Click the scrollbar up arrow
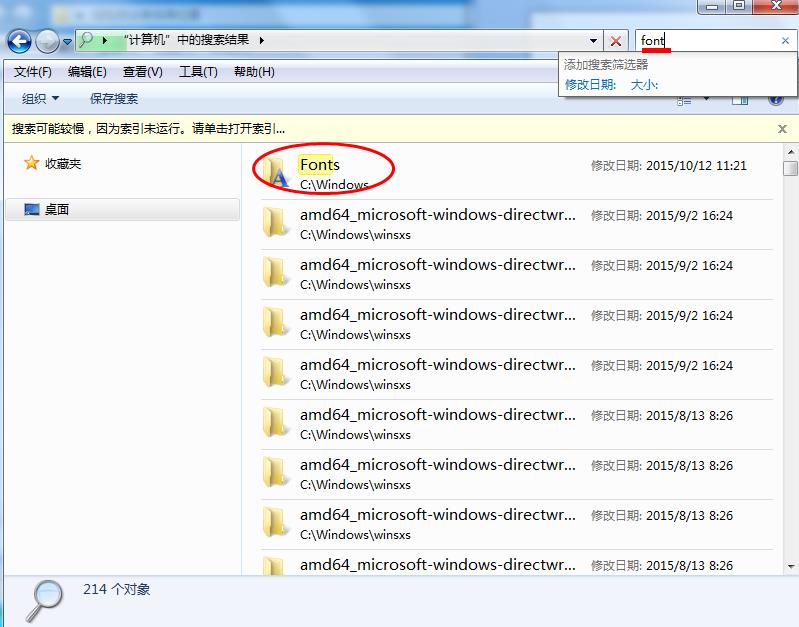The width and height of the screenshot is (799, 627). click(790, 152)
